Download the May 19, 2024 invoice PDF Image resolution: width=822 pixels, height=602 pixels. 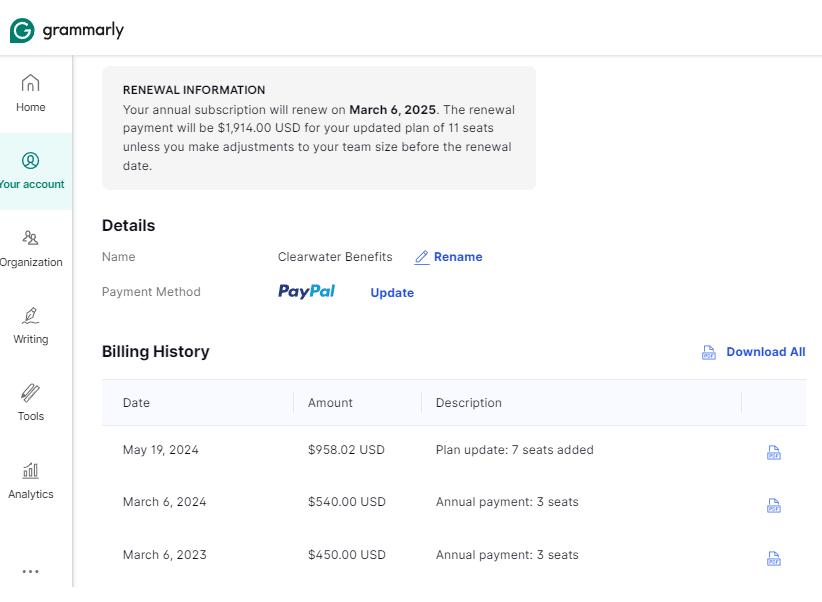(x=774, y=452)
